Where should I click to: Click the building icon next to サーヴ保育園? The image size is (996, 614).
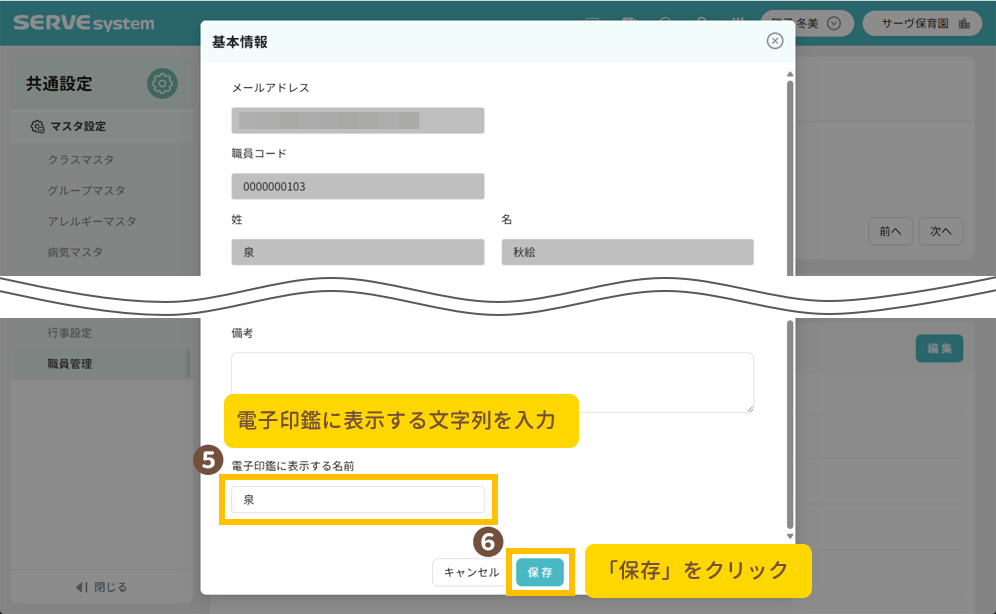[x=964, y=23]
